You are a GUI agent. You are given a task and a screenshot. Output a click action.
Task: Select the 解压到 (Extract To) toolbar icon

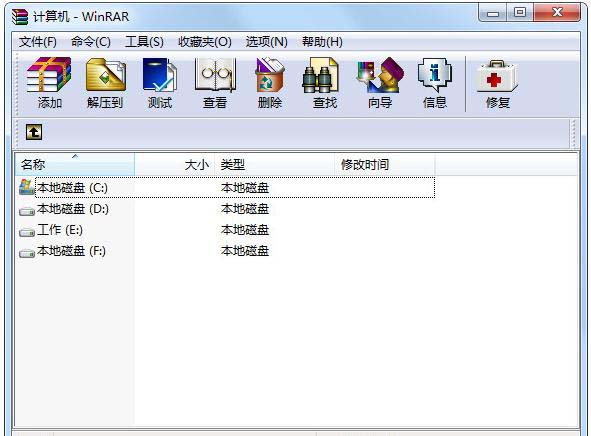tap(105, 75)
